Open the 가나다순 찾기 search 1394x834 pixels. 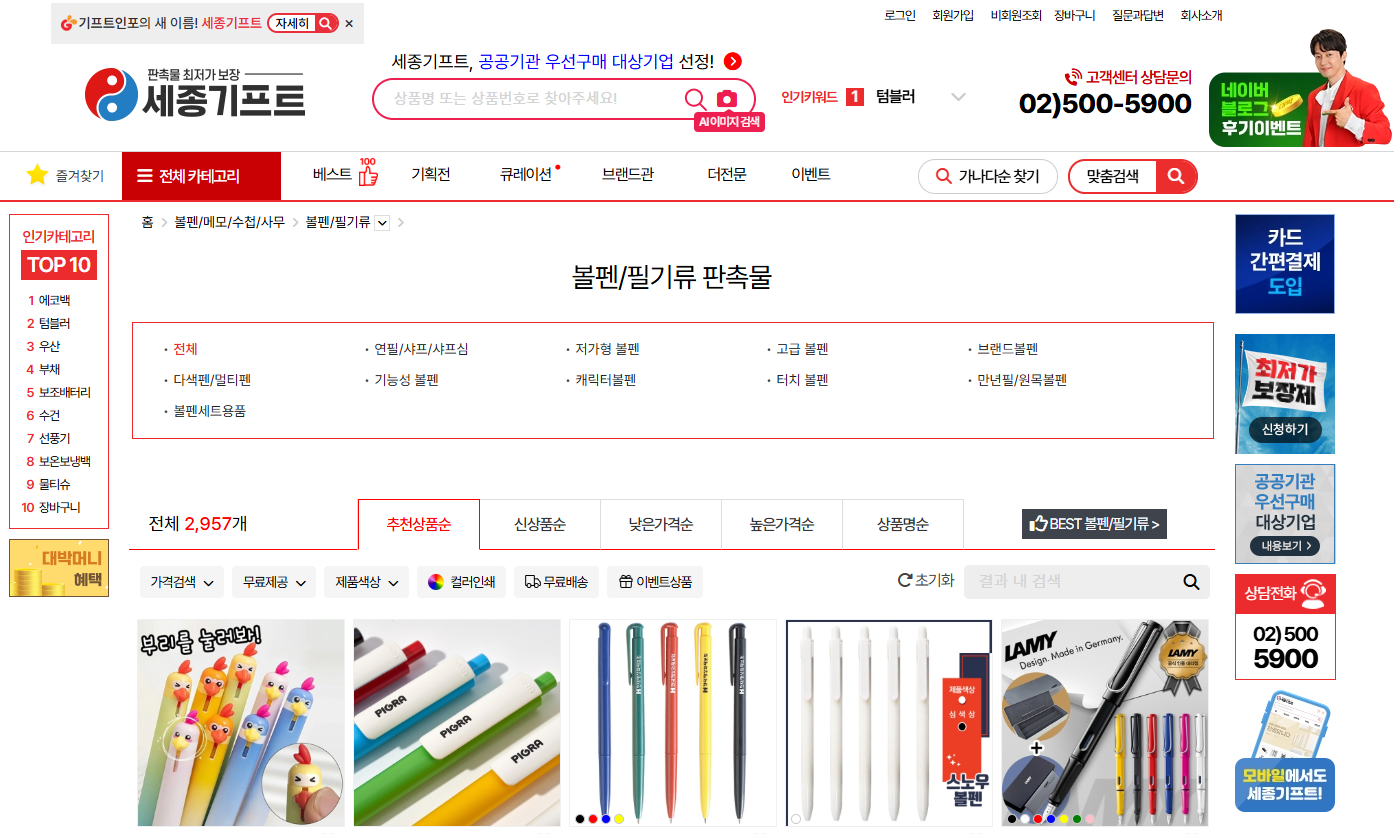click(x=988, y=177)
